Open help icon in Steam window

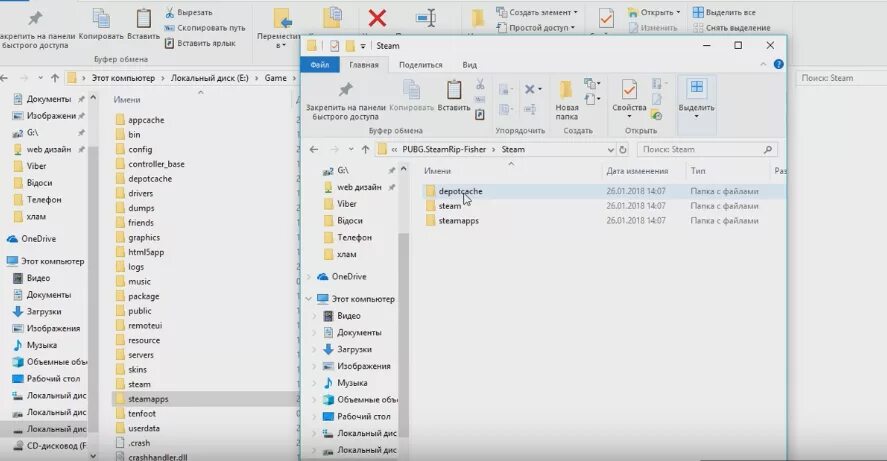778,64
